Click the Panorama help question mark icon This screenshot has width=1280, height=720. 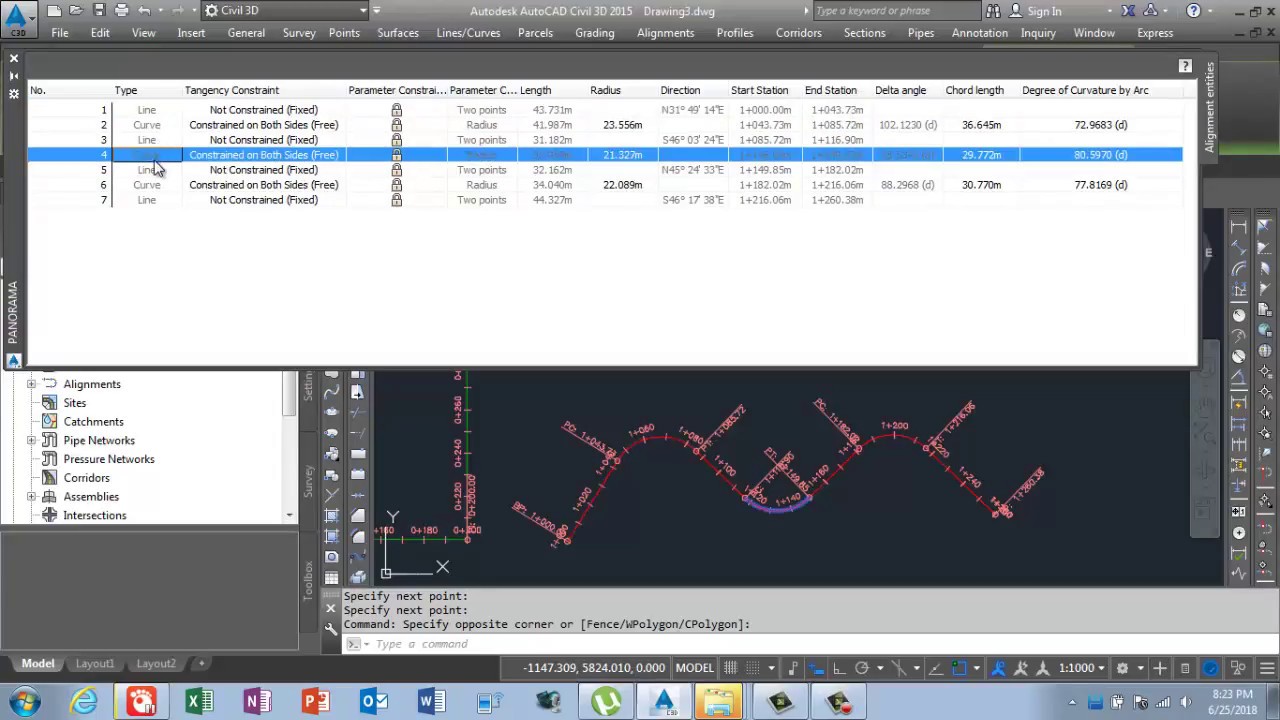click(x=1185, y=66)
